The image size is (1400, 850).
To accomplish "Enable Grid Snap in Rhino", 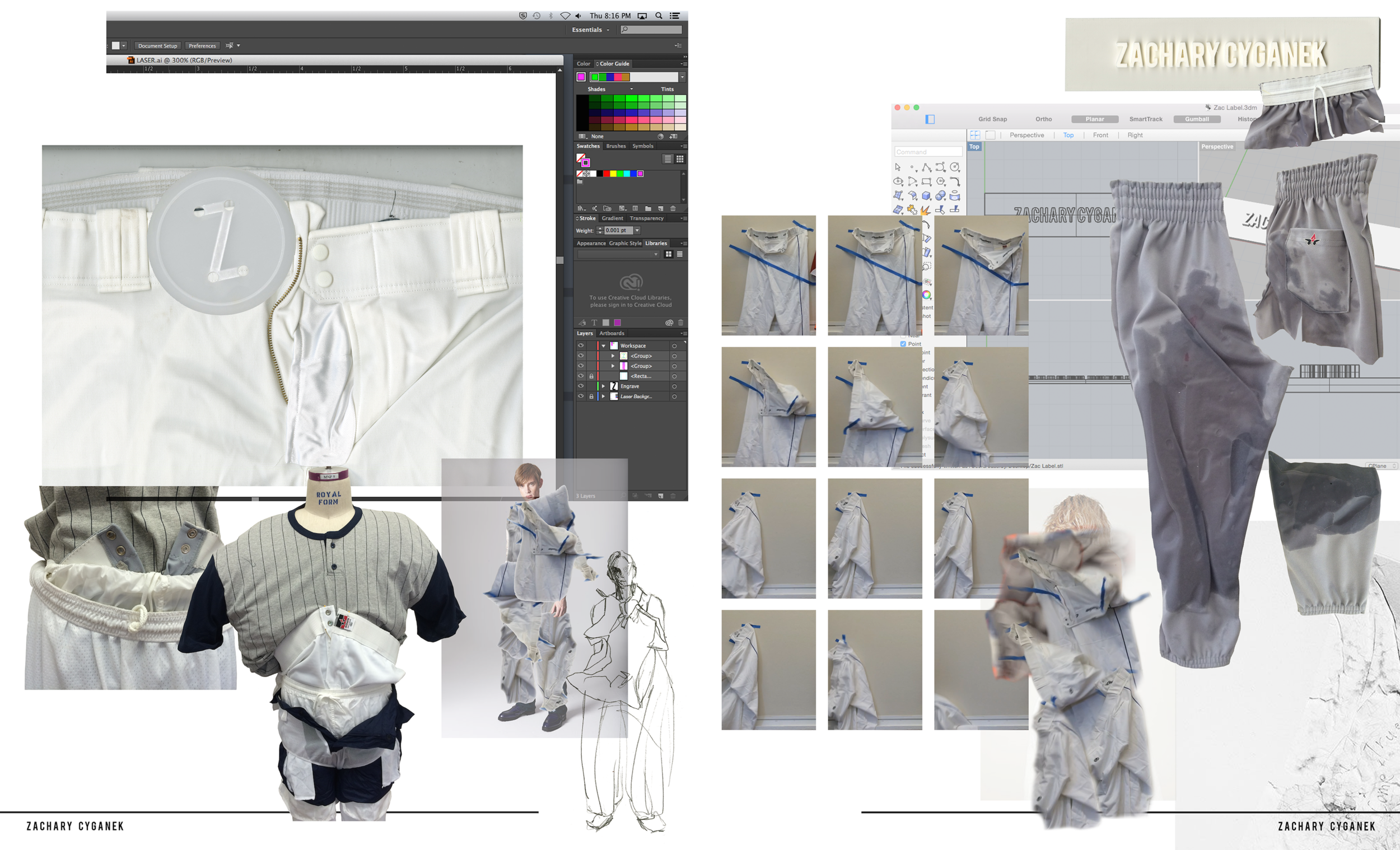I will pyautogui.click(x=993, y=119).
